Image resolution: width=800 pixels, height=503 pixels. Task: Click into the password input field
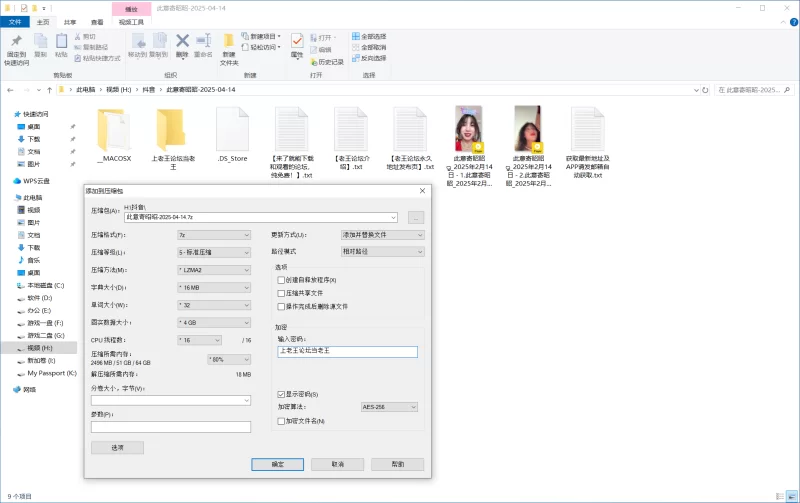pyautogui.click(x=347, y=351)
